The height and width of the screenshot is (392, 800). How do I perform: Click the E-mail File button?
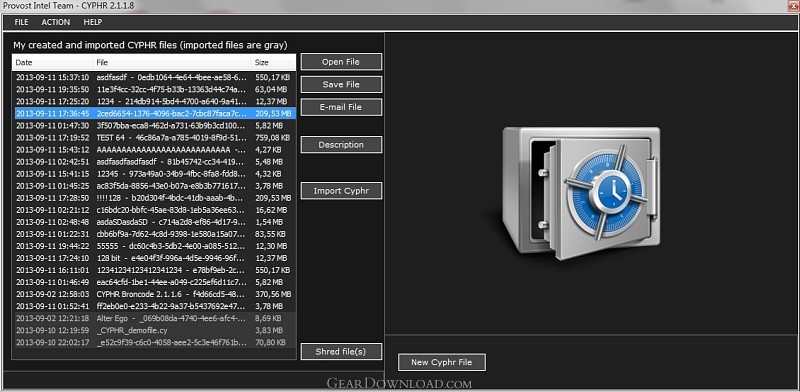pos(341,107)
